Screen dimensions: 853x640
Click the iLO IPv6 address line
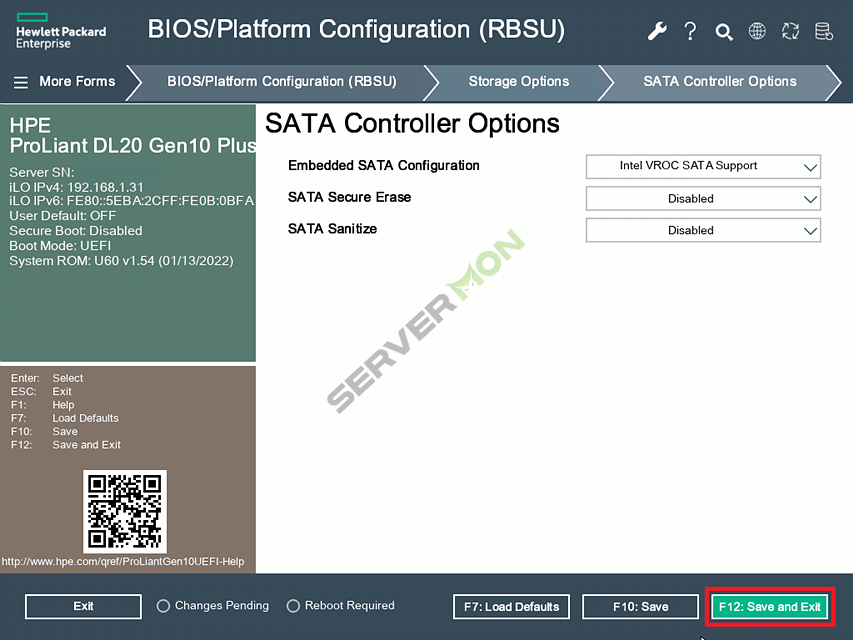pos(132,201)
